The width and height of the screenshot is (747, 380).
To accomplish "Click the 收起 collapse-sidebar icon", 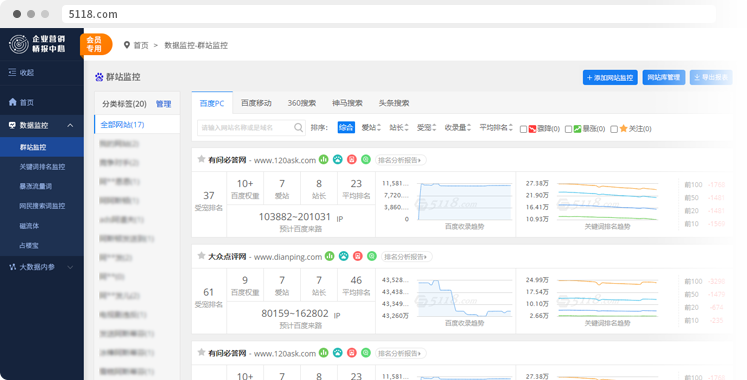I will [12, 72].
